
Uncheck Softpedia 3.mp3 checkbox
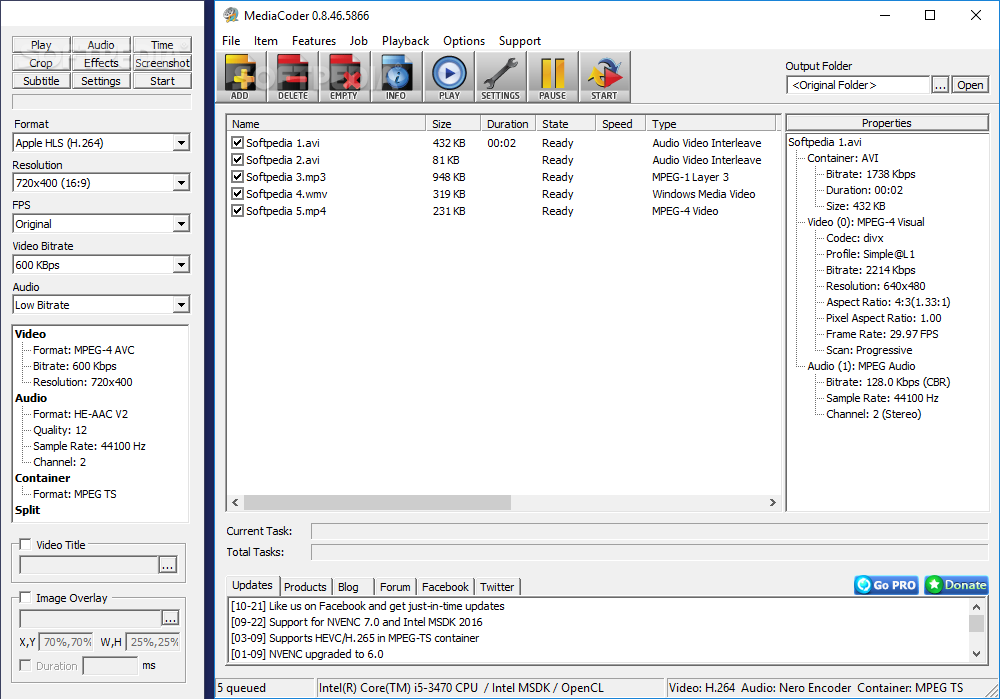point(237,177)
